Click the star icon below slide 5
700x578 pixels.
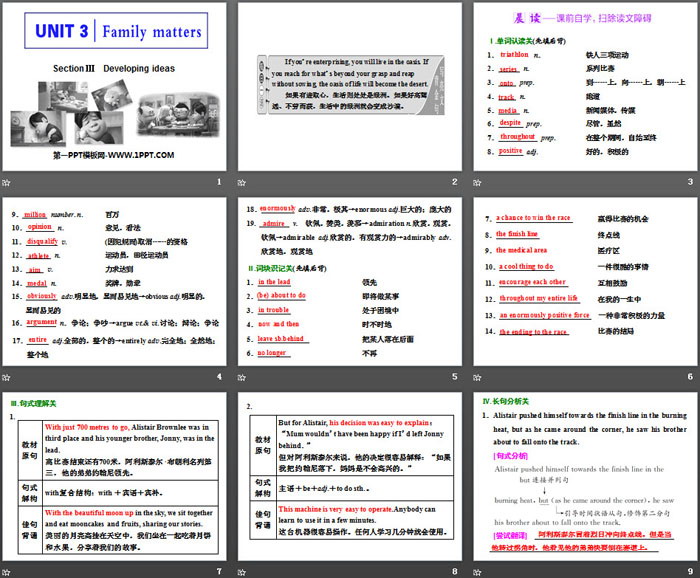[243, 377]
